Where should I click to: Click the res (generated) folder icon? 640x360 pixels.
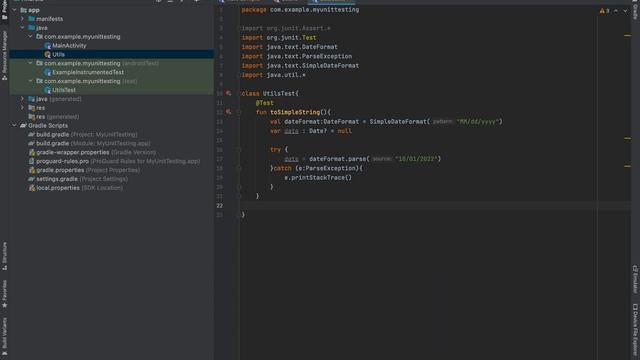point(31,117)
